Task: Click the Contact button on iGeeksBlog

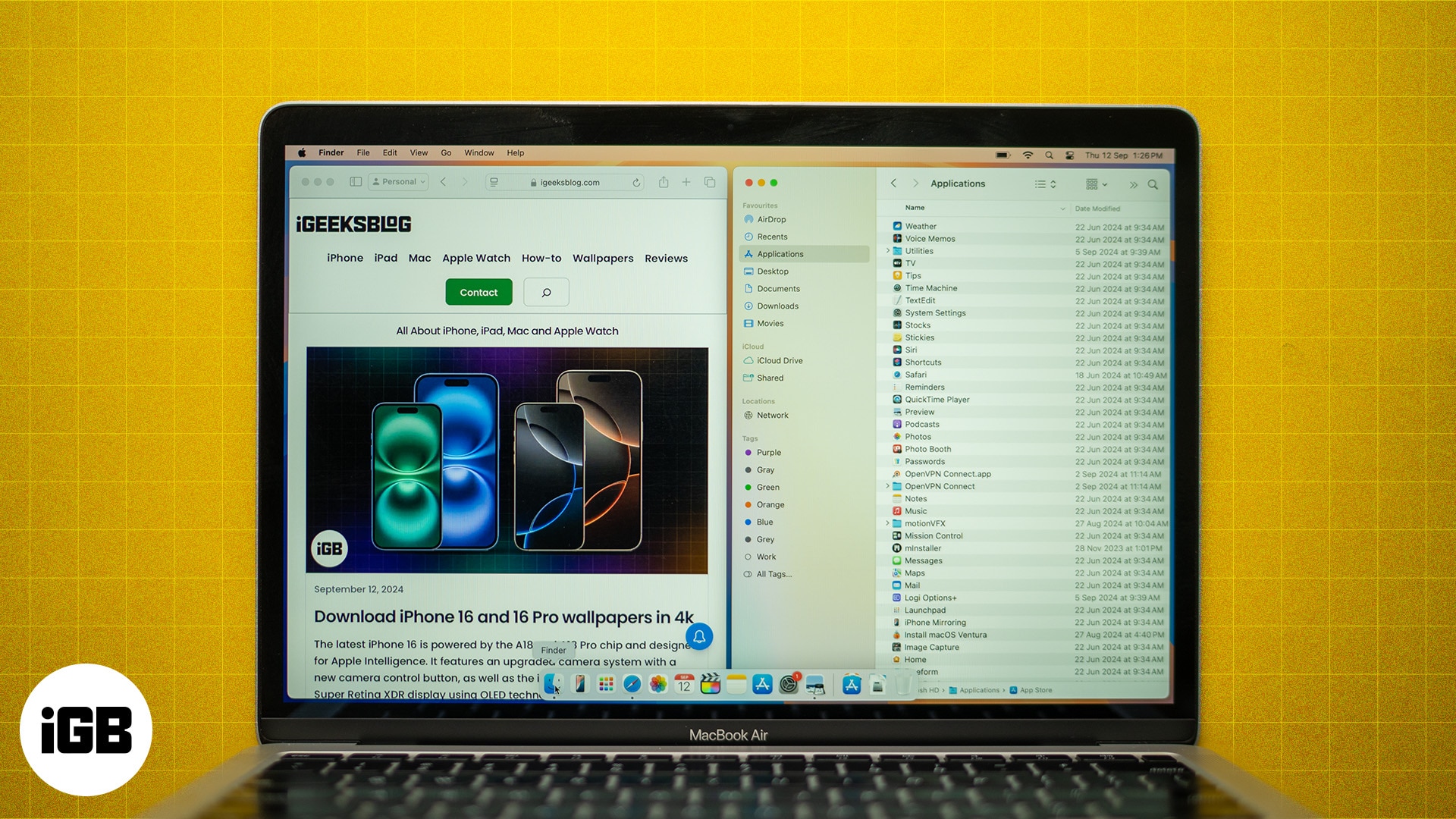Action: pyautogui.click(x=478, y=292)
